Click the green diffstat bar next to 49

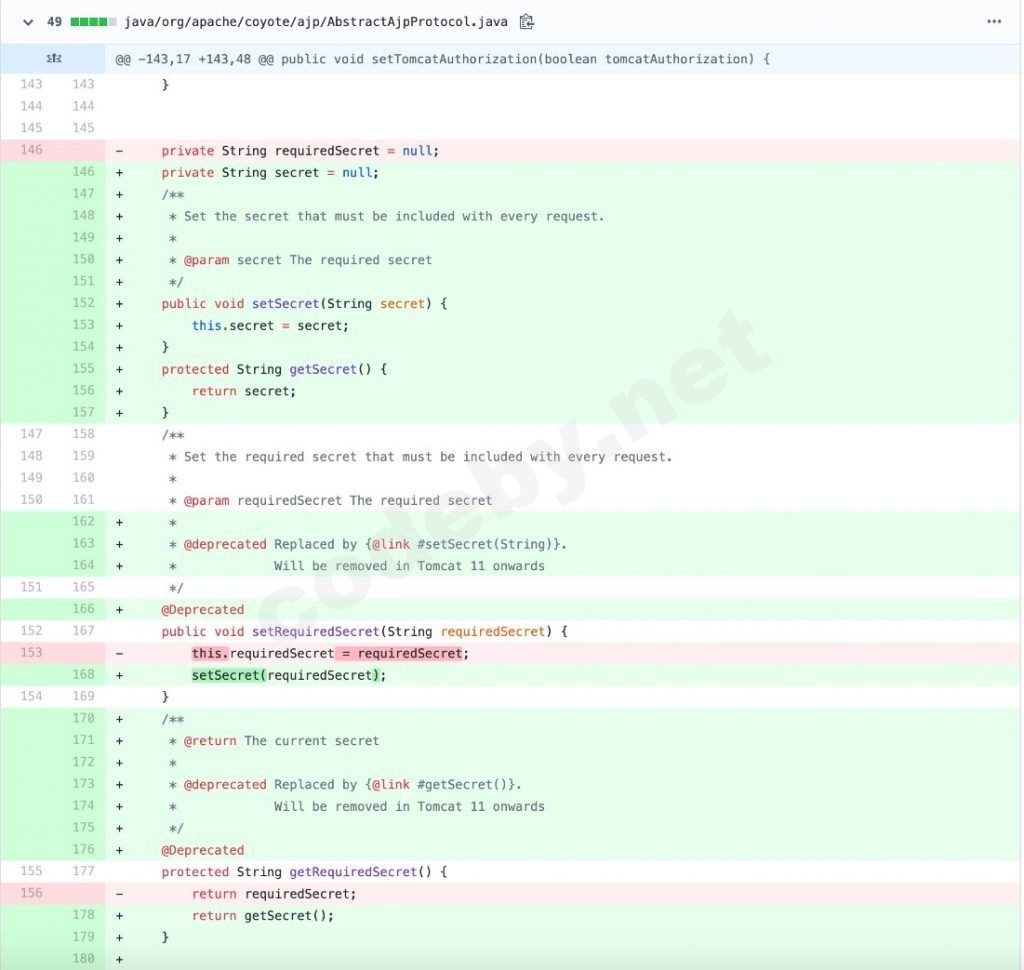pos(93,22)
